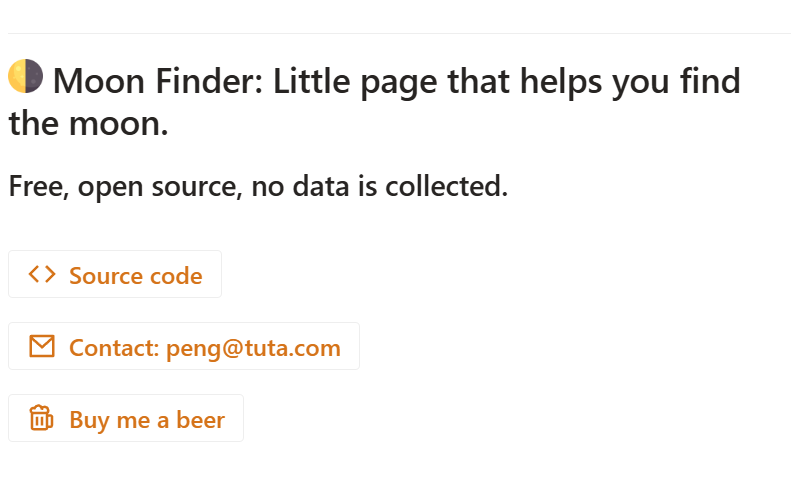The height and width of the screenshot is (480, 793).
Task: Click the "Source code" label text
Action: click(136, 276)
